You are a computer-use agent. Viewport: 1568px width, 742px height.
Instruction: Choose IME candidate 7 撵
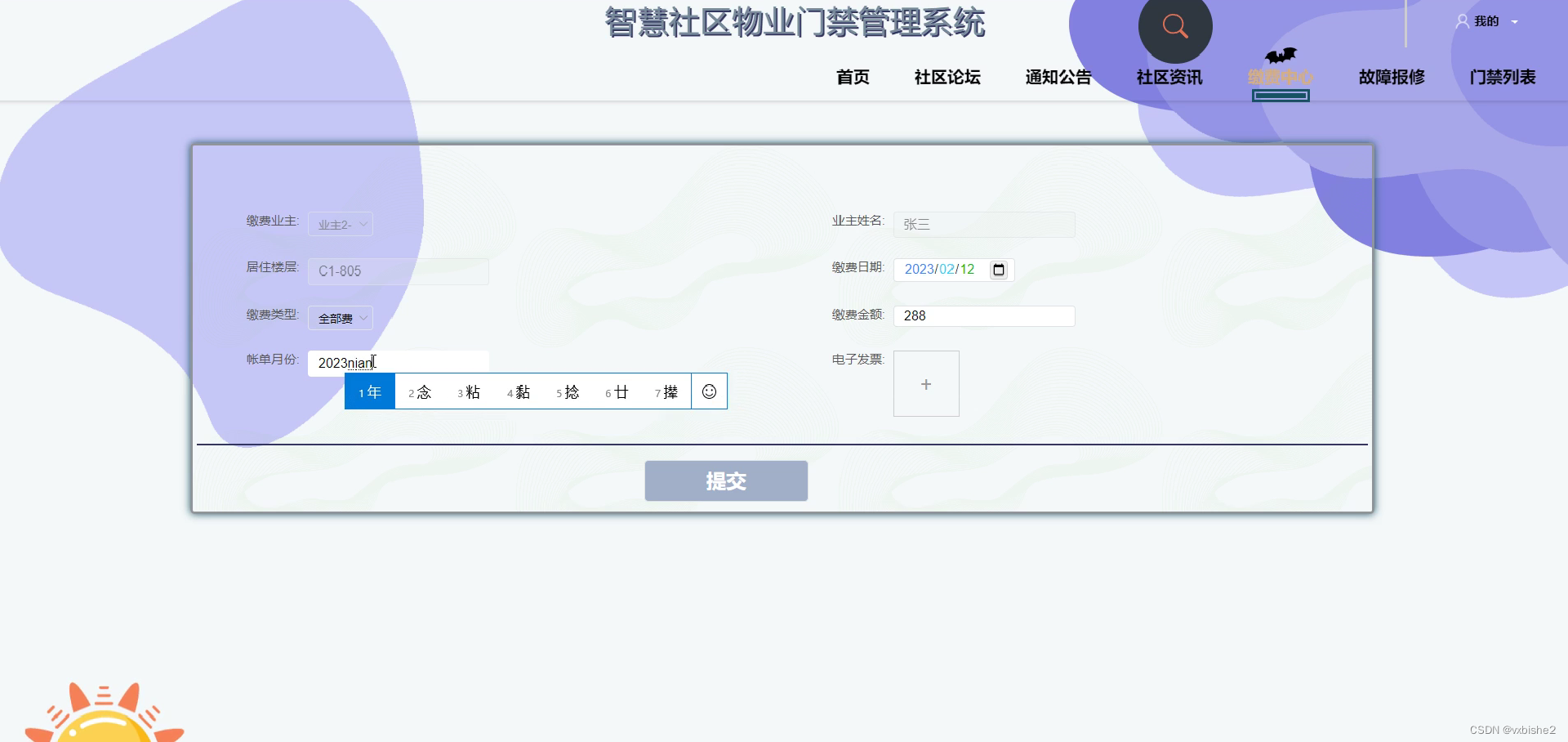pyautogui.click(x=666, y=392)
